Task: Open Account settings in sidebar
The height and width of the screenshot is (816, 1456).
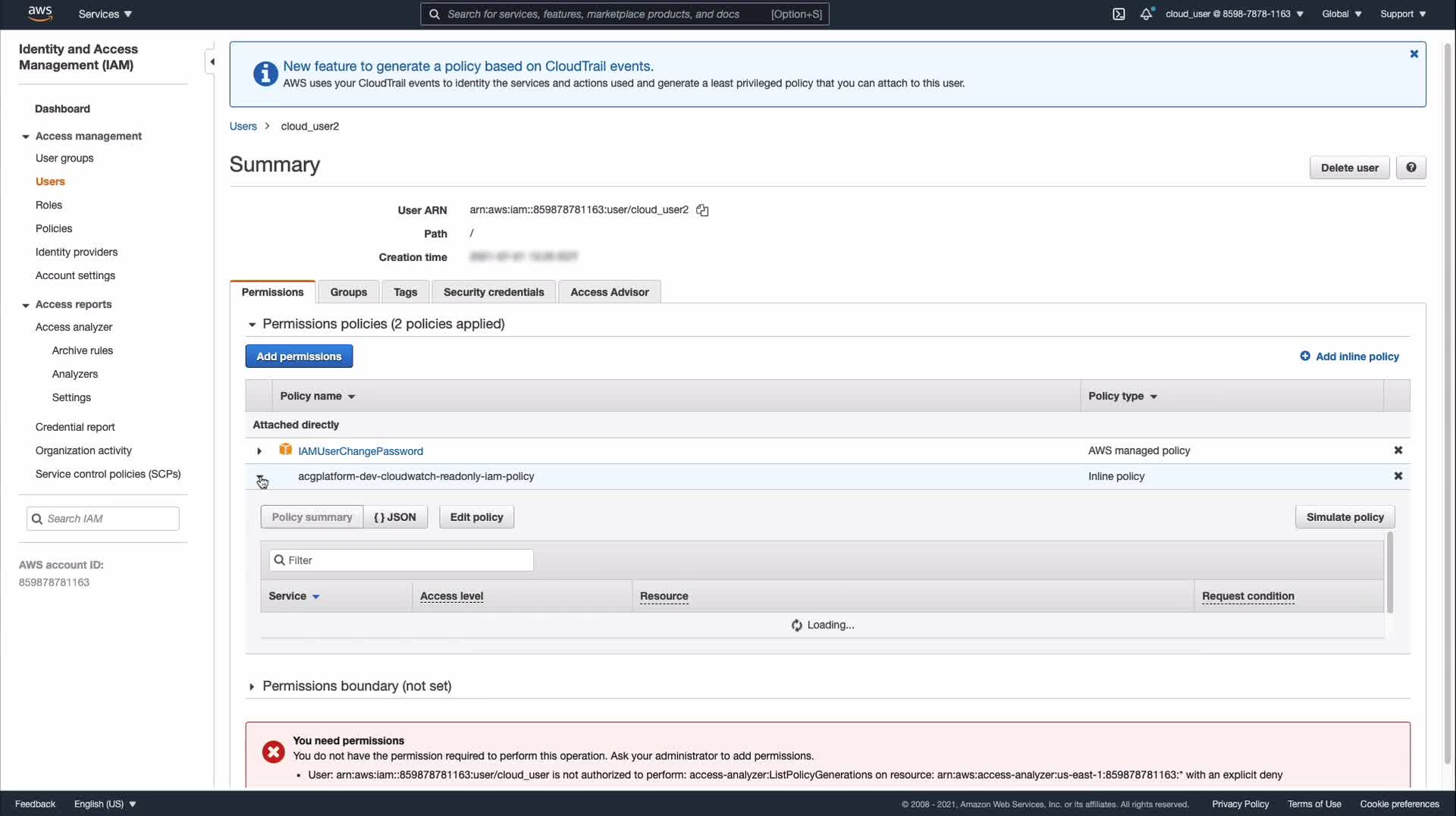Action: [x=75, y=276]
